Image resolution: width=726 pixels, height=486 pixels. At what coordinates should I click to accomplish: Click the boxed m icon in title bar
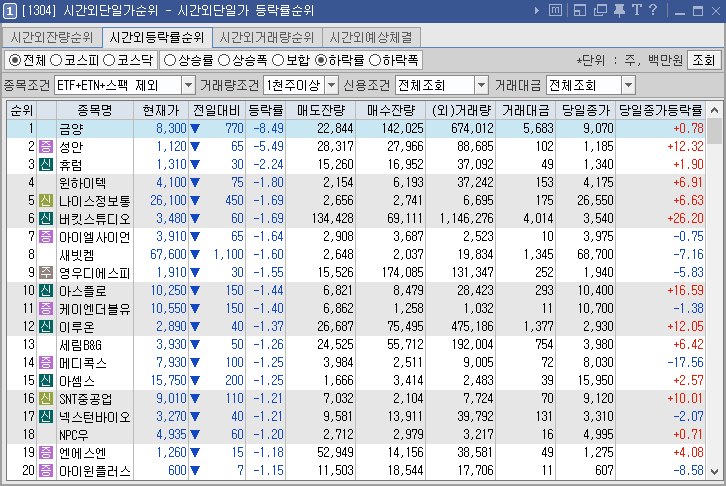pyautogui.click(x=555, y=10)
